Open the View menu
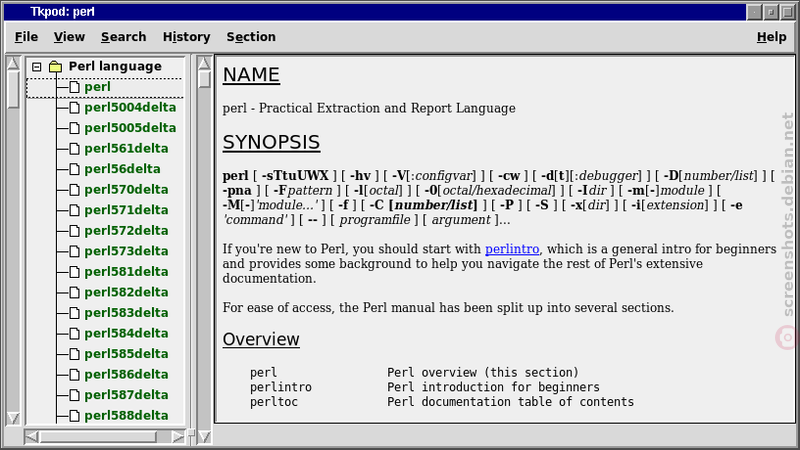 69,37
